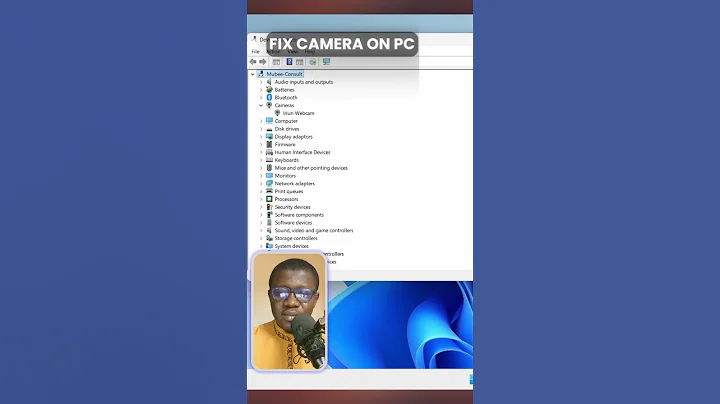The width and height of the screenshot is (720, 404).
Task: Expand the Disk drives chevron
Action: pyautogui.click(x=261, y=129)
